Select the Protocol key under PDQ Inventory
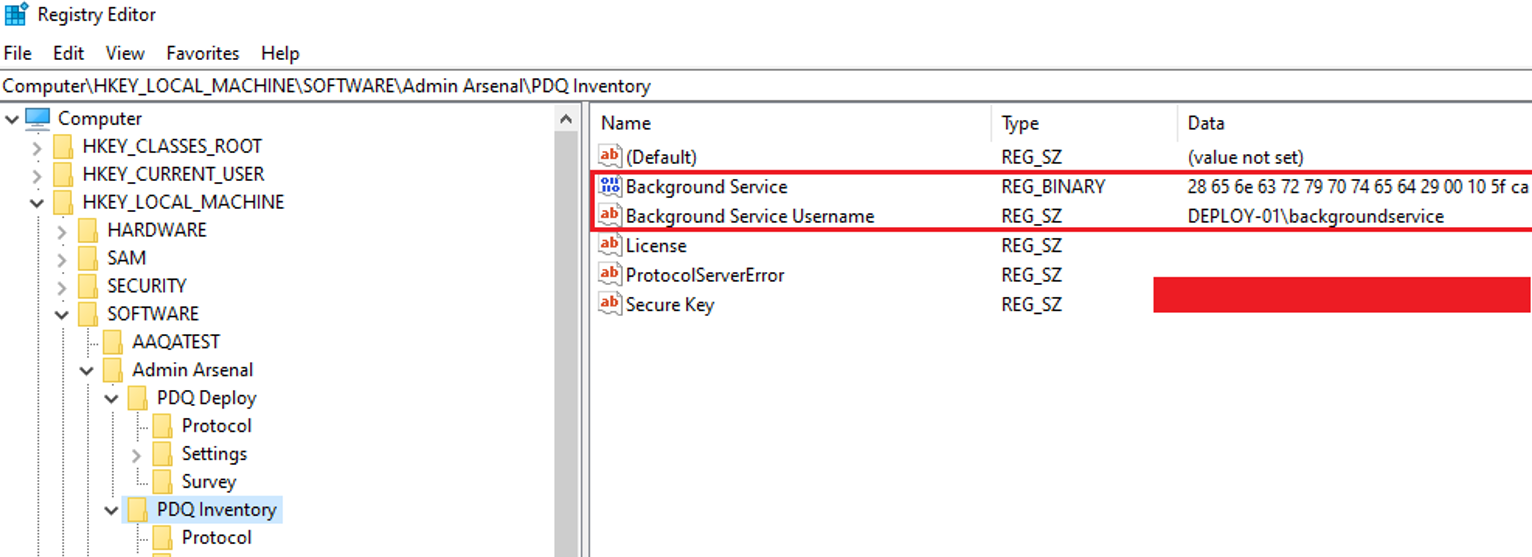 click(217, 538)
